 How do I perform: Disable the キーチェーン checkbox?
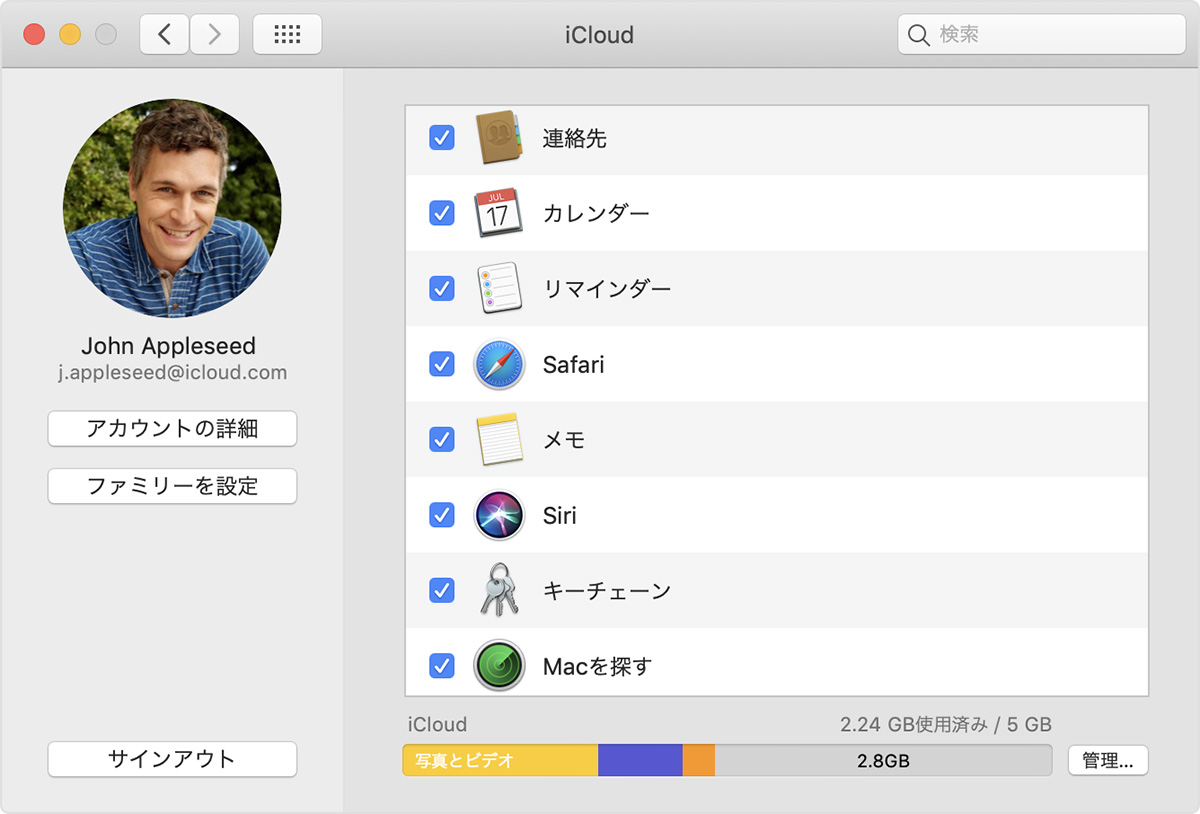click(441, 590)
